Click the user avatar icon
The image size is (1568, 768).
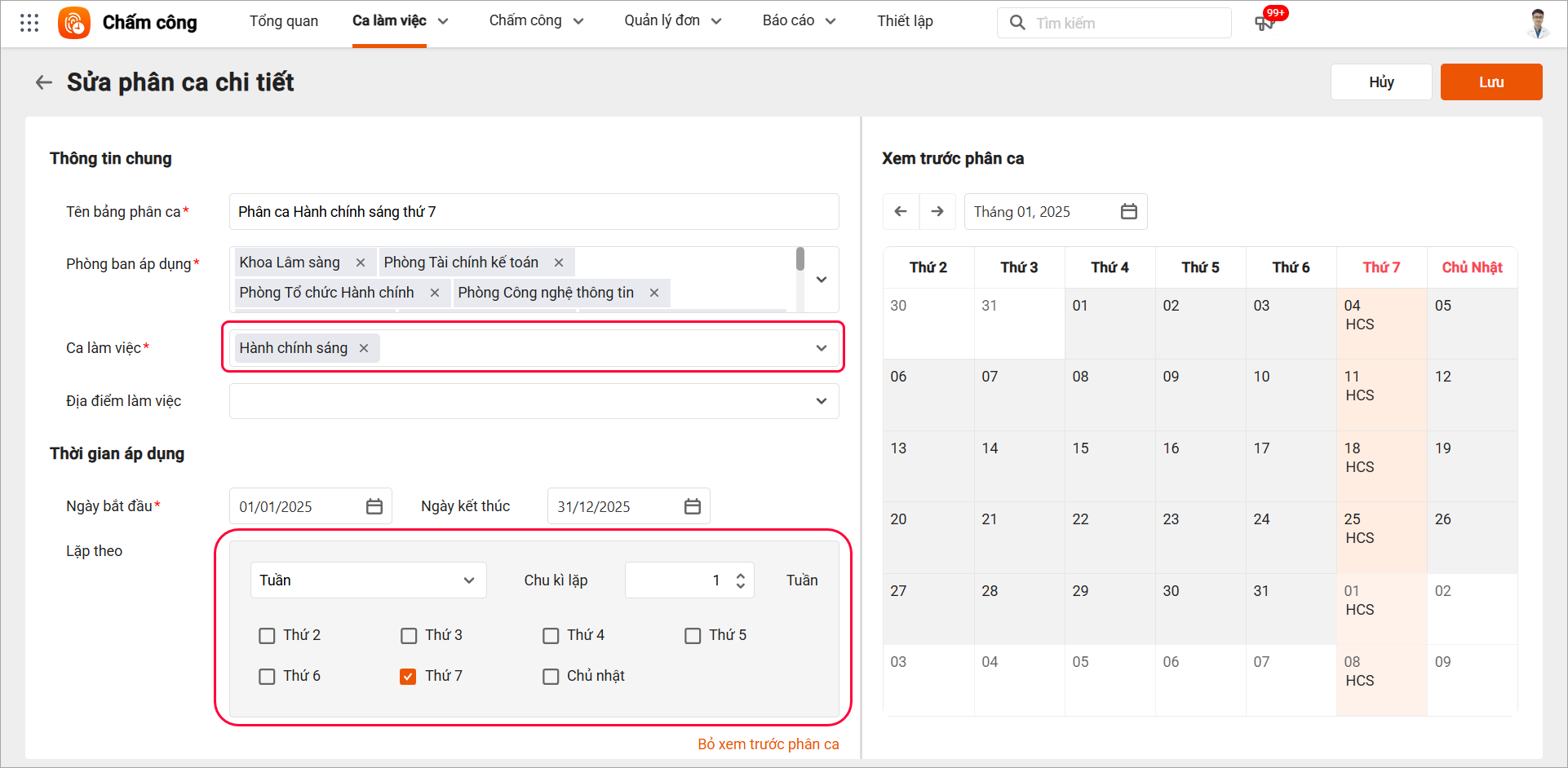click(x=1537, y=23)
